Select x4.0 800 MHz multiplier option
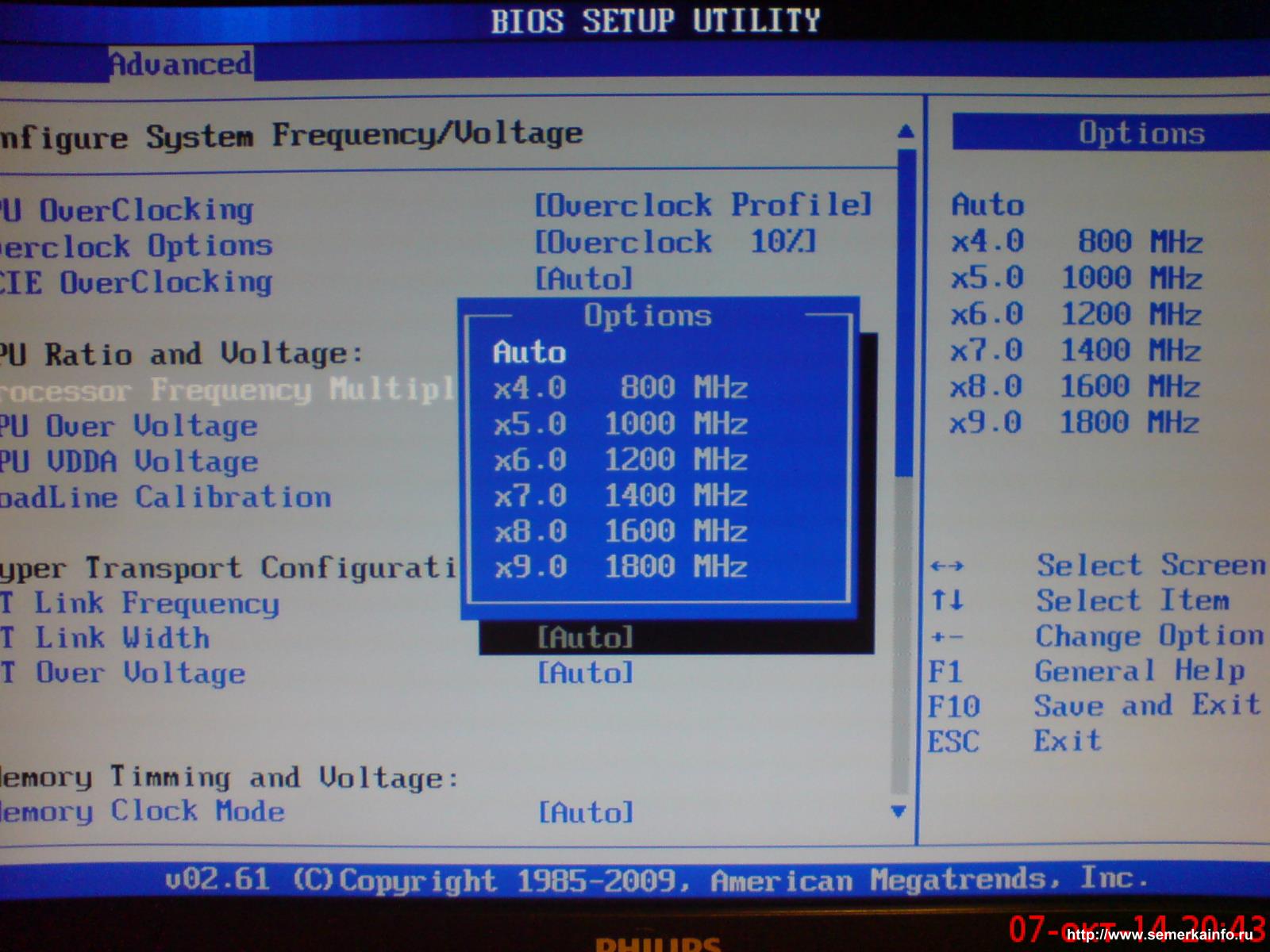The width and height of the screenshot is (1270, 952). click(620, 388)
